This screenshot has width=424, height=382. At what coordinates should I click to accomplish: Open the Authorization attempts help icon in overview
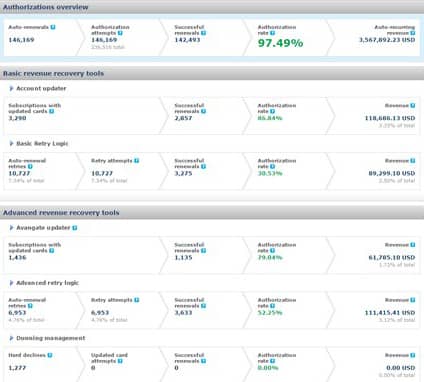click(120, 33)
